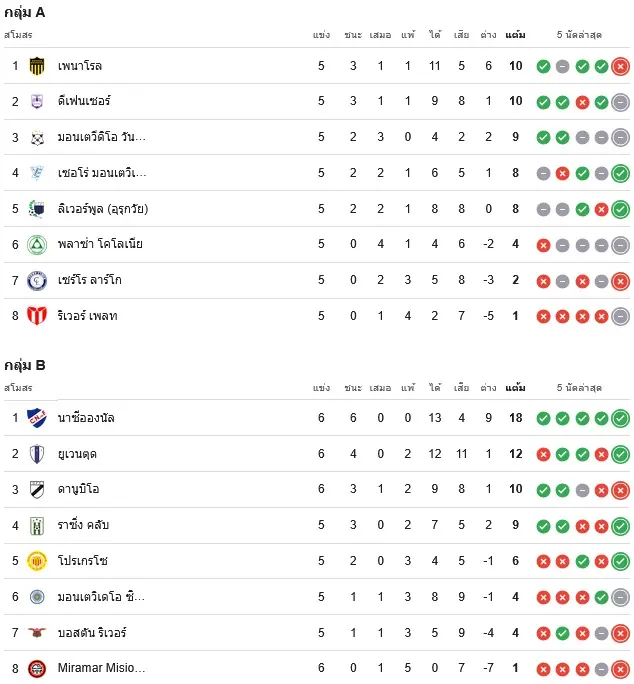Click Defensor's latest match draw indicator
Image resolution: width=634 pixels, height=684 pixels.
[x=620, y=102]
